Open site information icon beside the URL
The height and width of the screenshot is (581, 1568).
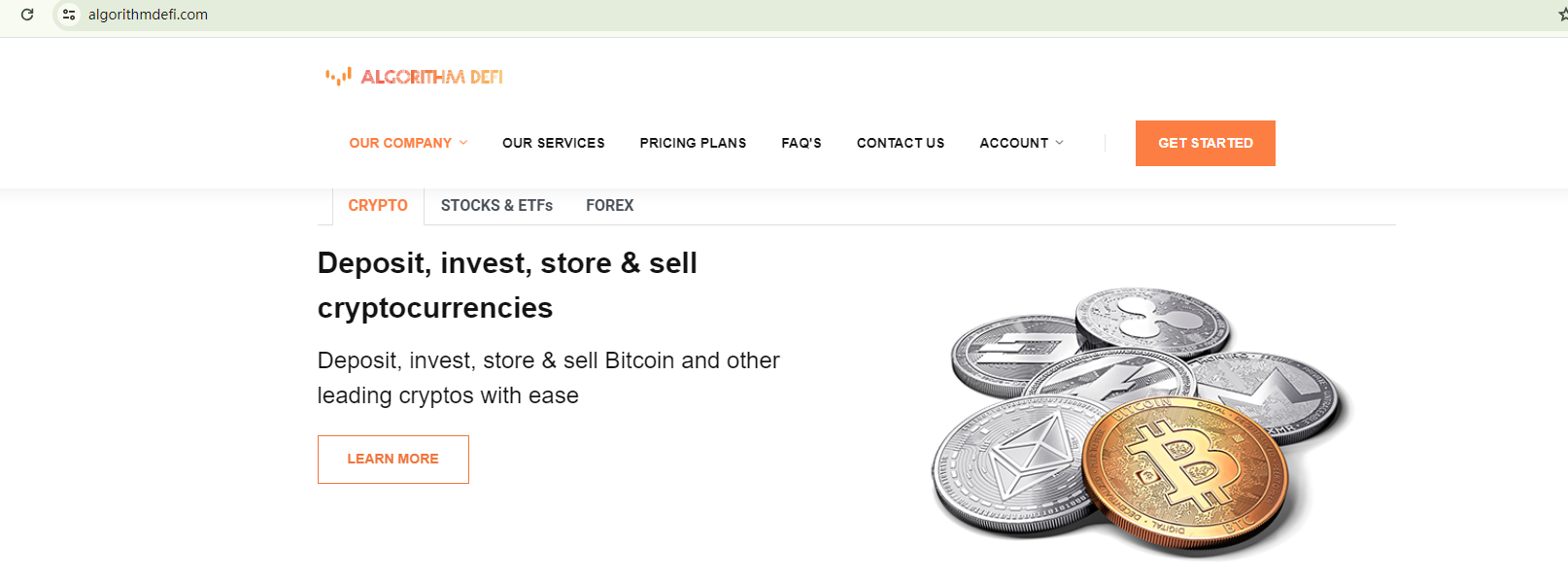pos(69,15)
